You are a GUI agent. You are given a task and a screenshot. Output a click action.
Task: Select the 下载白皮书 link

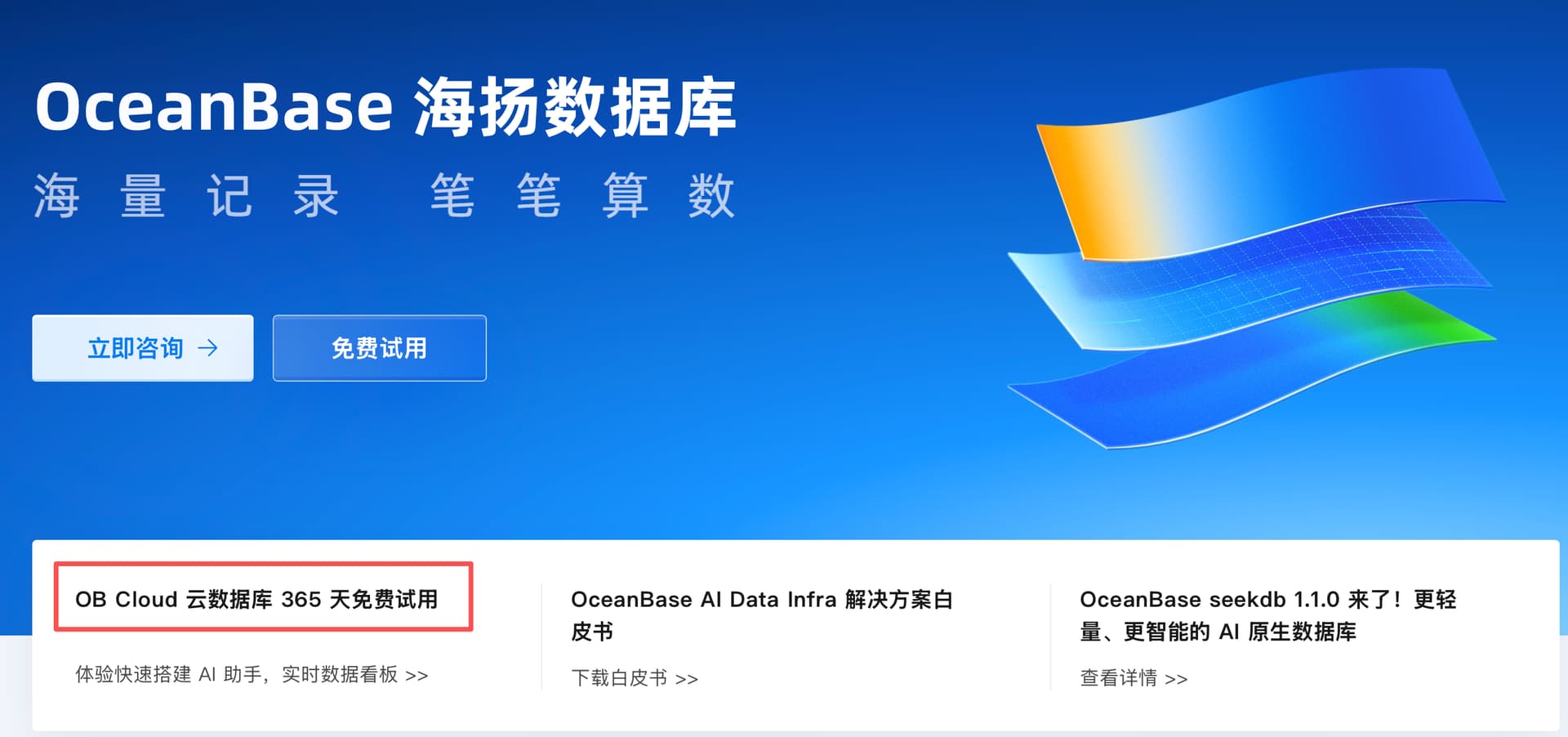(x=619, y=678)
